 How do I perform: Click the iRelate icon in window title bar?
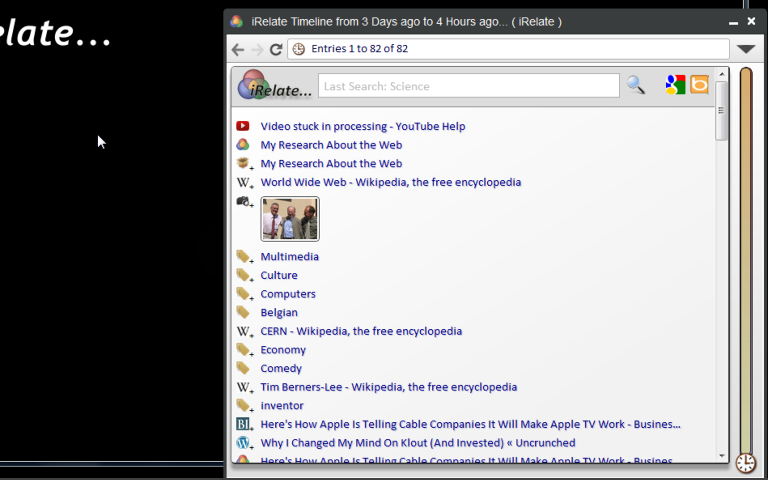point(237,22)
